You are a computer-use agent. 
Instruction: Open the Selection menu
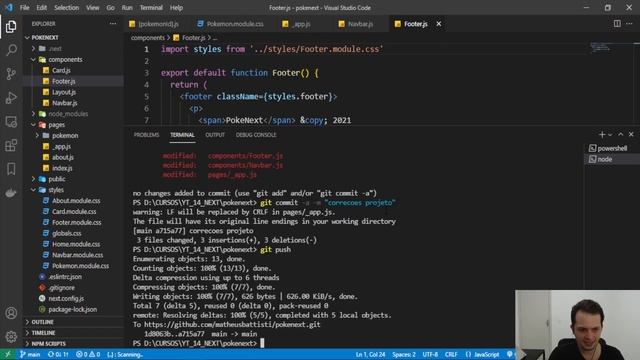point(67,7)
